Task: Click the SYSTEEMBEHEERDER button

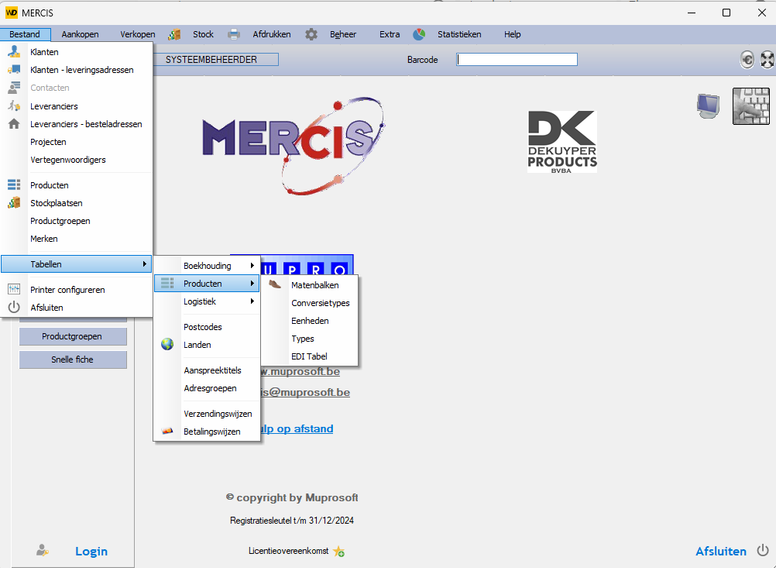Action: click(216, 59)
